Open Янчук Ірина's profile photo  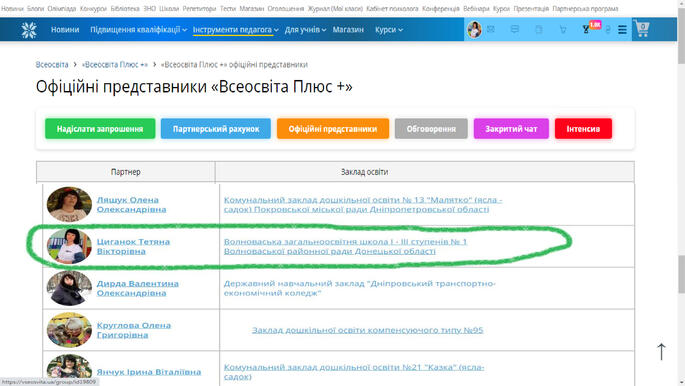[x=69, y=367]
